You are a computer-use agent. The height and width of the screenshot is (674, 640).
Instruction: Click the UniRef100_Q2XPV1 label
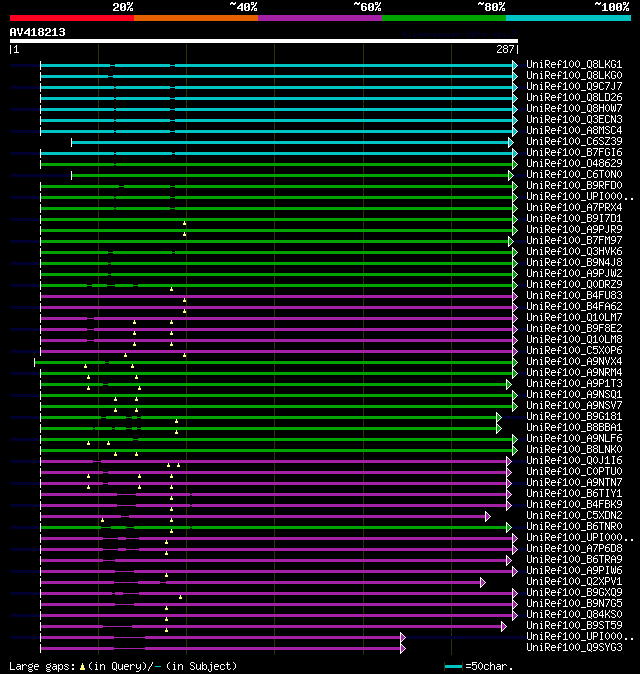tap(574, 582)
